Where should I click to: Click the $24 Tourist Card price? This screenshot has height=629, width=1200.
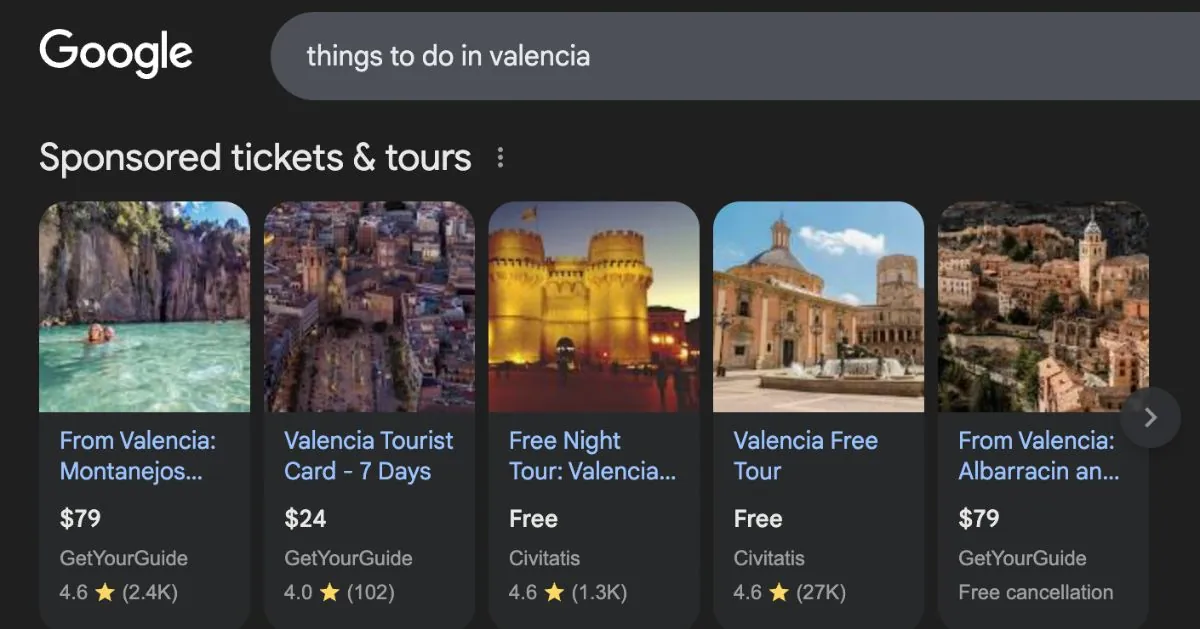pos(305,518)
